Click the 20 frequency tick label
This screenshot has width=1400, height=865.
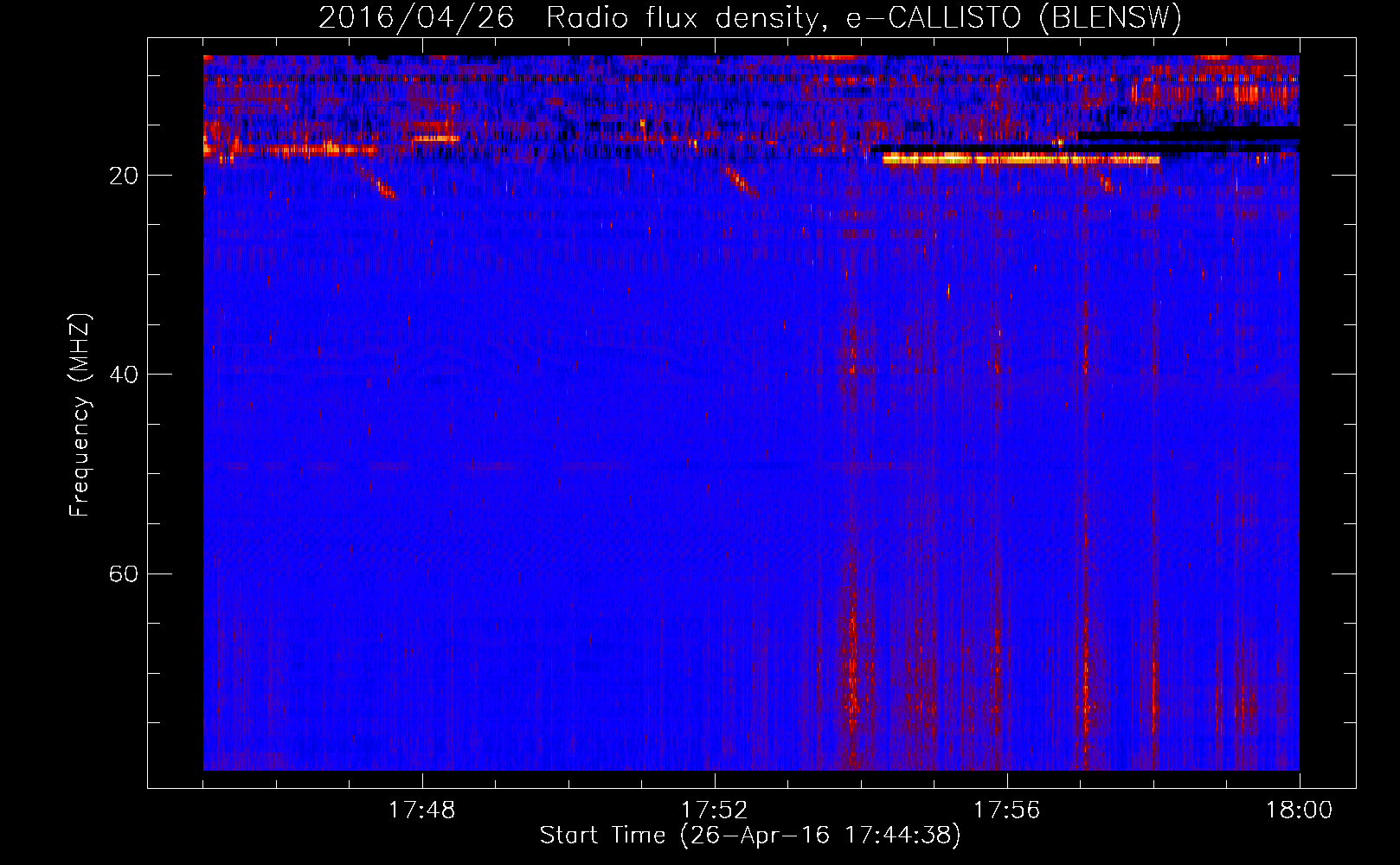(124, 176)
